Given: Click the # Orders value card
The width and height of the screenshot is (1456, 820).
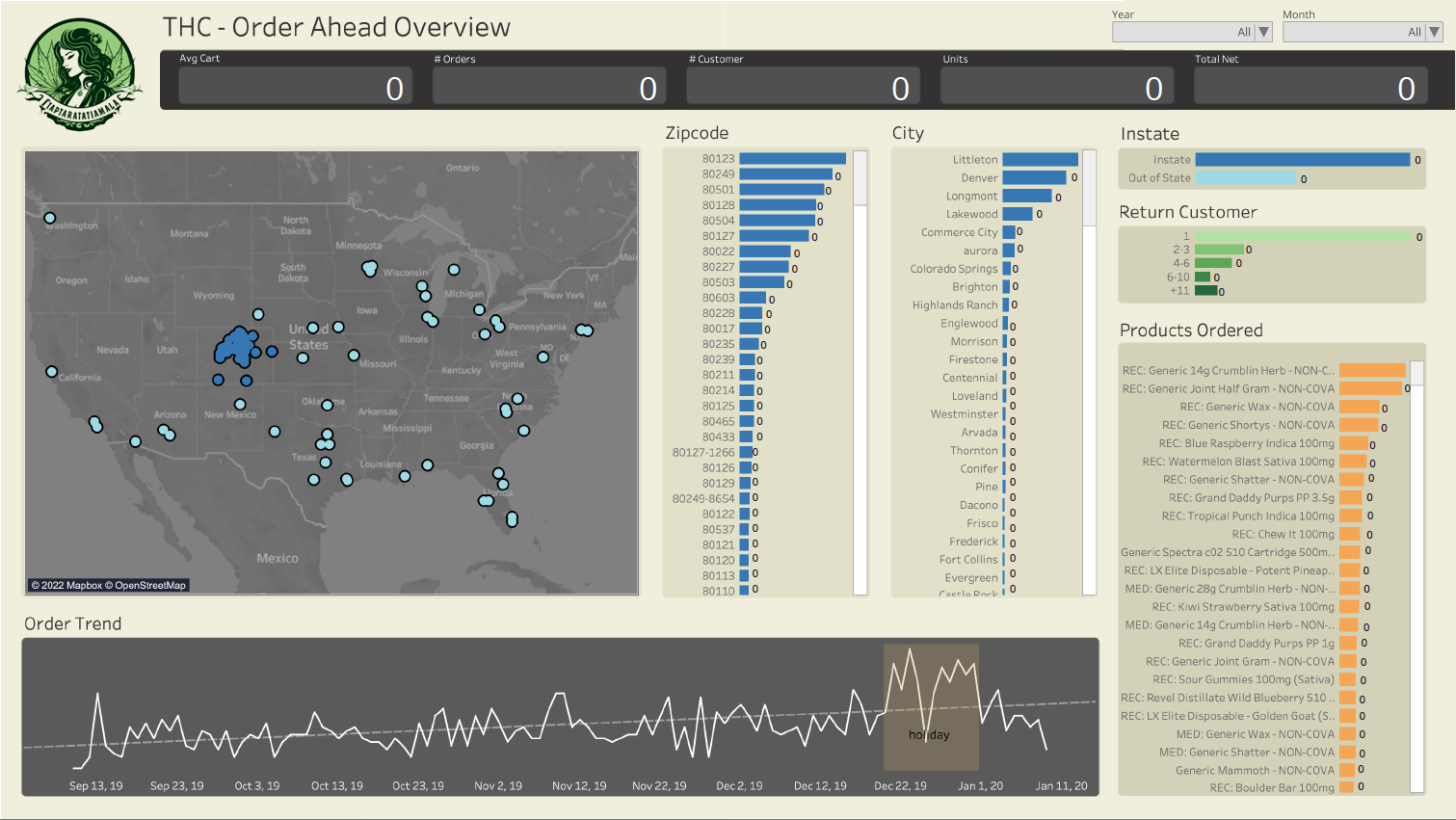Looking at the screenshot, I should (549, 86).
